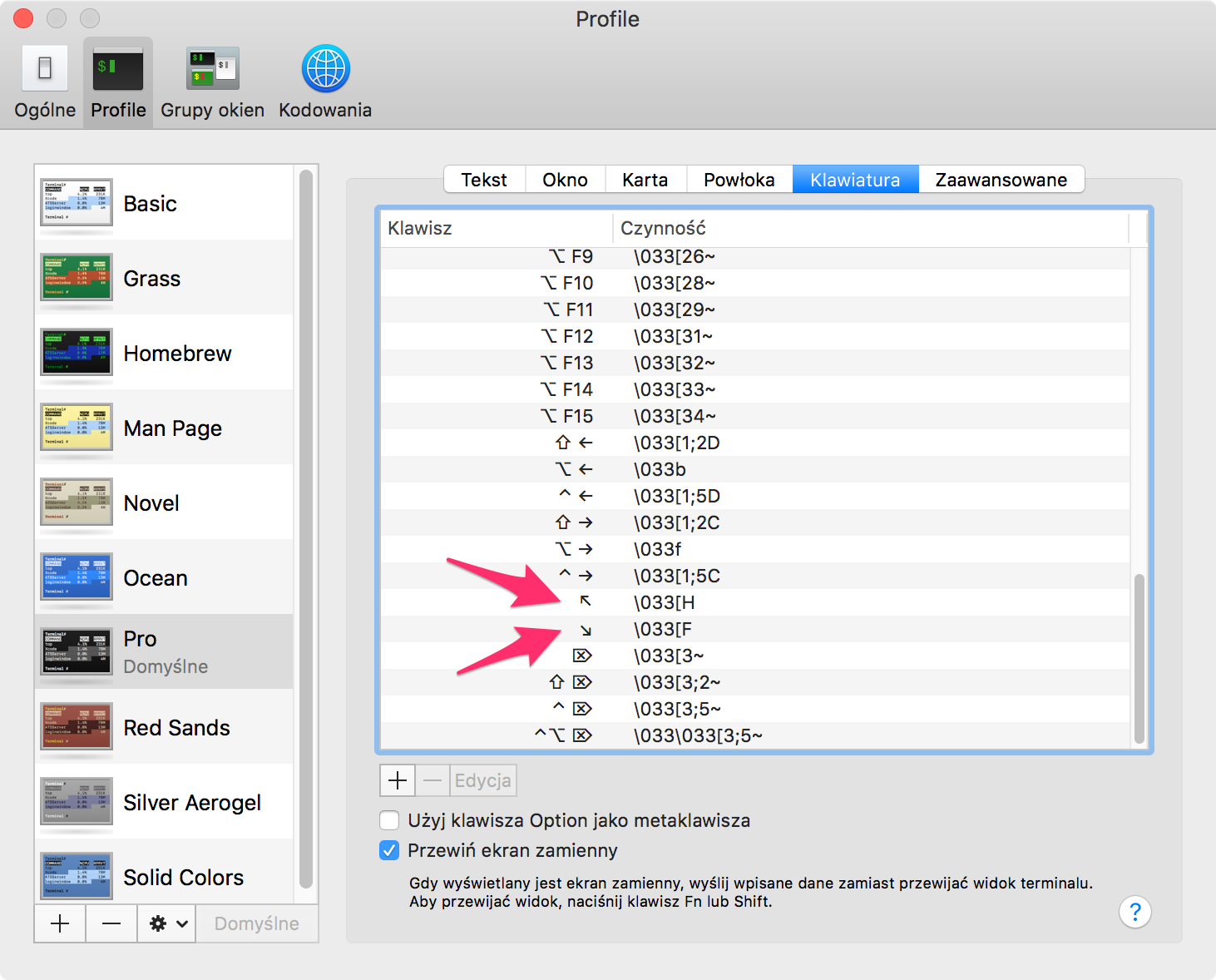Select the Homebrew profile thumbnail

(x=77, y=352)
